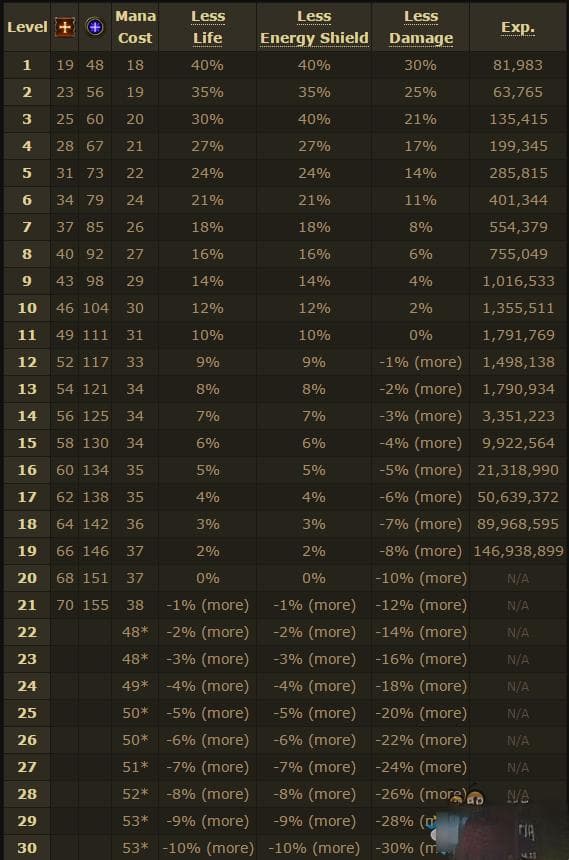569x860 pixels.
Task: Select the Level 20 row label
Action: click(27, 578)
